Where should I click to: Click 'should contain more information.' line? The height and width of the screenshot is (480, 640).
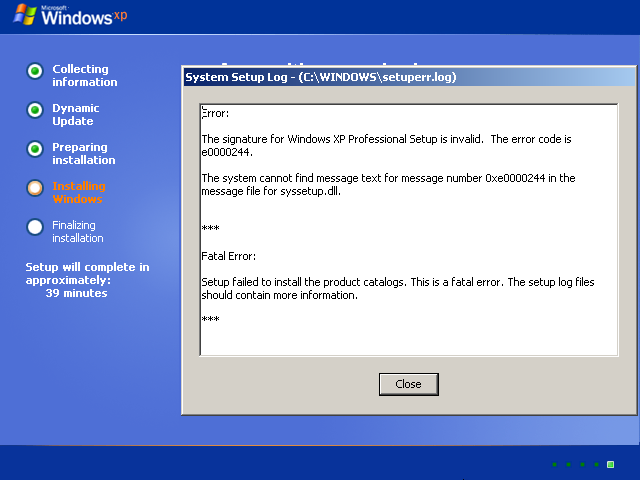pos(280,295)
